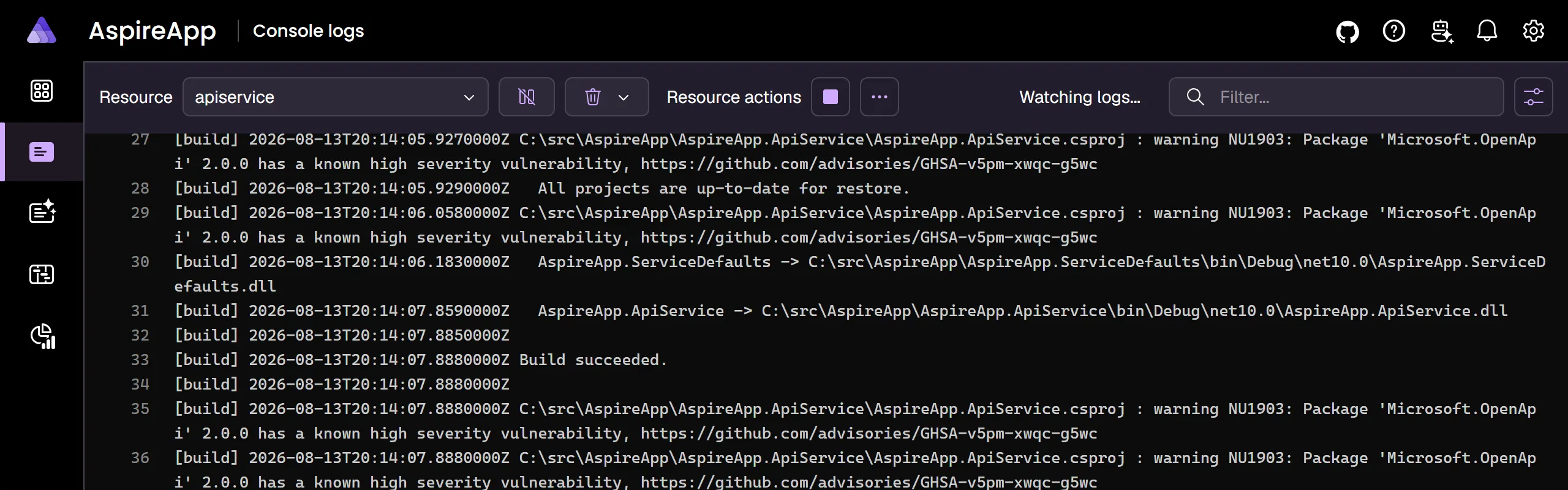Click line number 33

click(140, 360)
